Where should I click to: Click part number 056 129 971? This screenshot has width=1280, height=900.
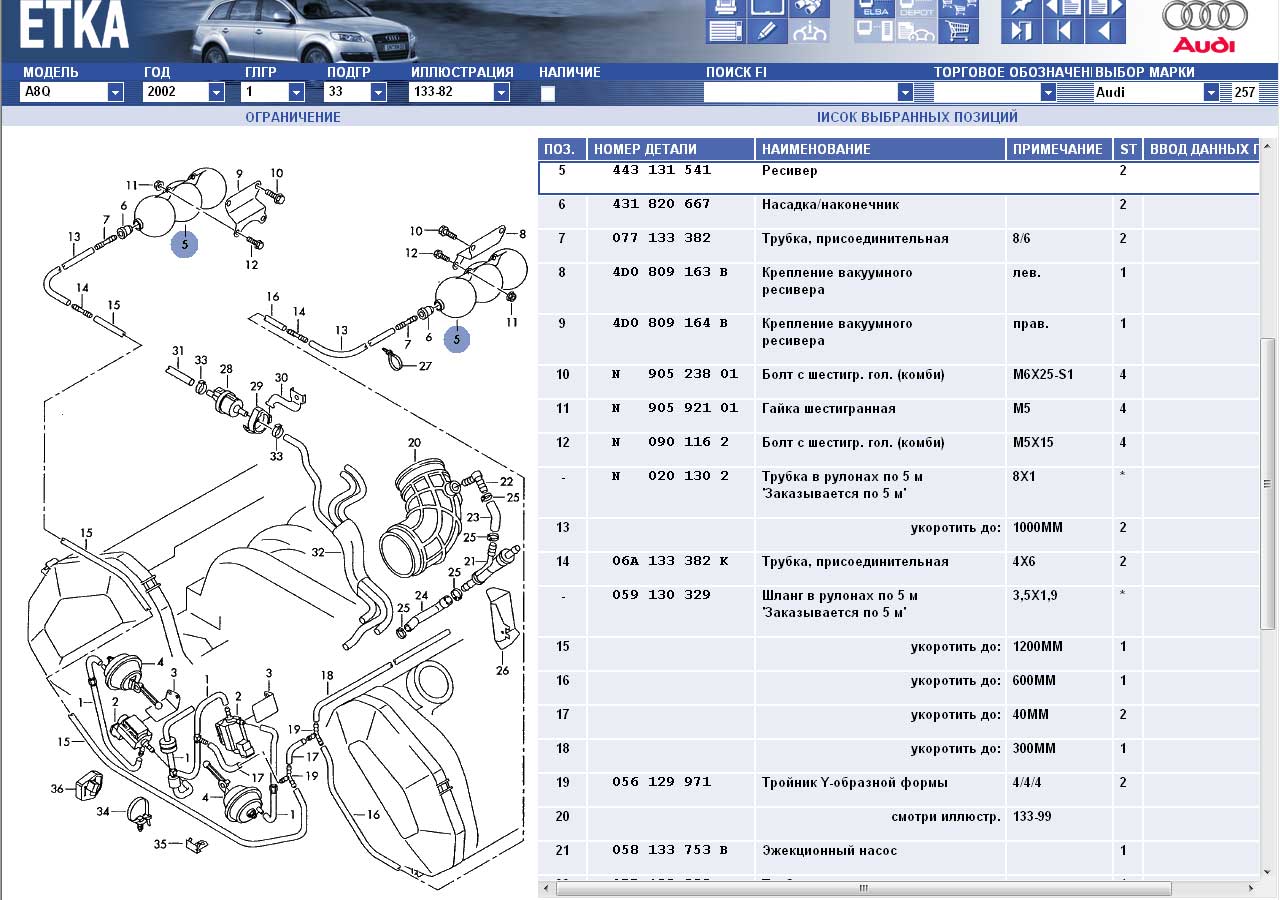coord(661,783)
